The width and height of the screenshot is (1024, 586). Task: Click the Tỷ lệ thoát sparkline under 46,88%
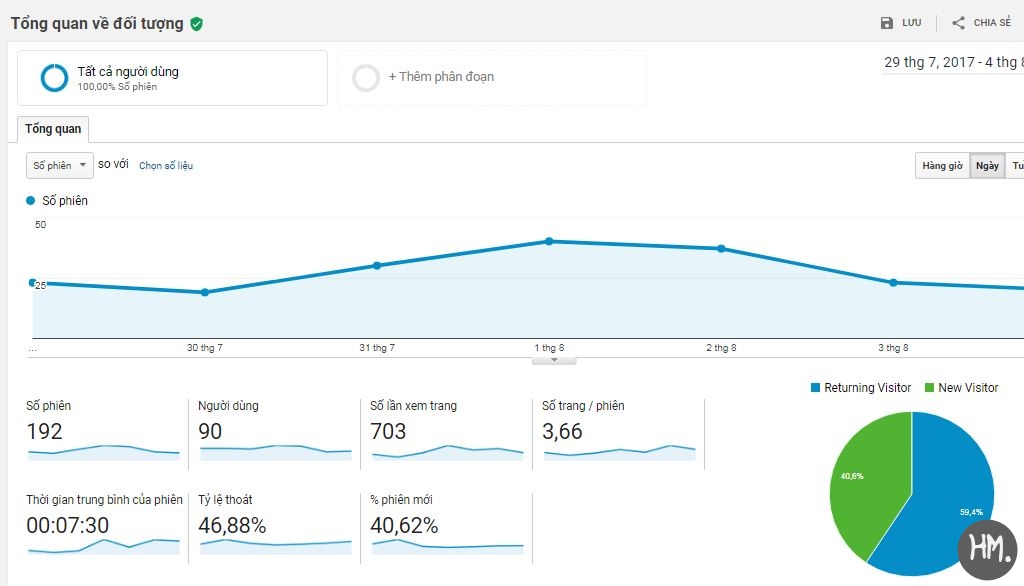[x=276, y=546]
